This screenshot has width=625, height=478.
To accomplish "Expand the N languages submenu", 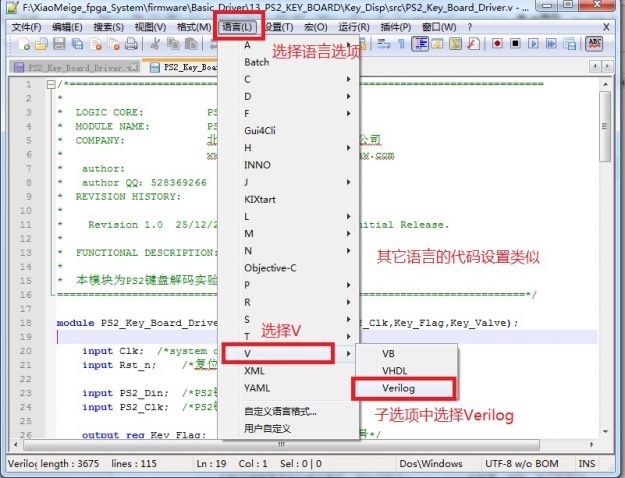I will pos(289,251).
